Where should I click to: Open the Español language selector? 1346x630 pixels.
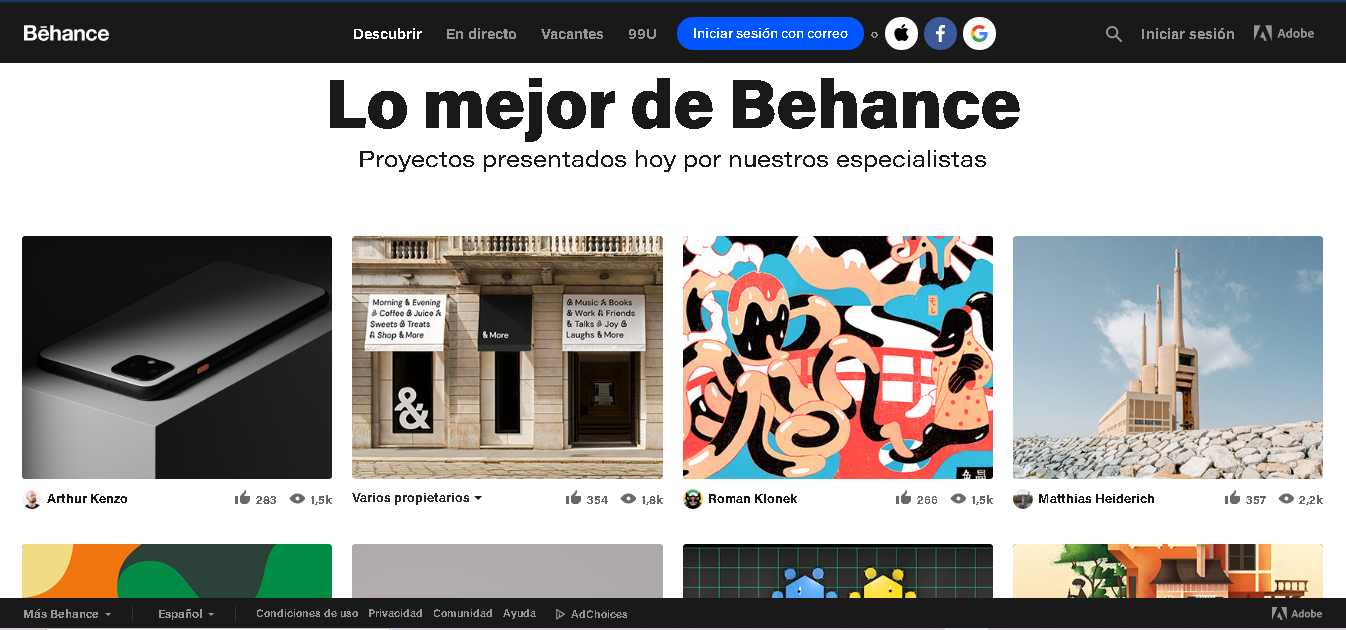coord(186,614)
